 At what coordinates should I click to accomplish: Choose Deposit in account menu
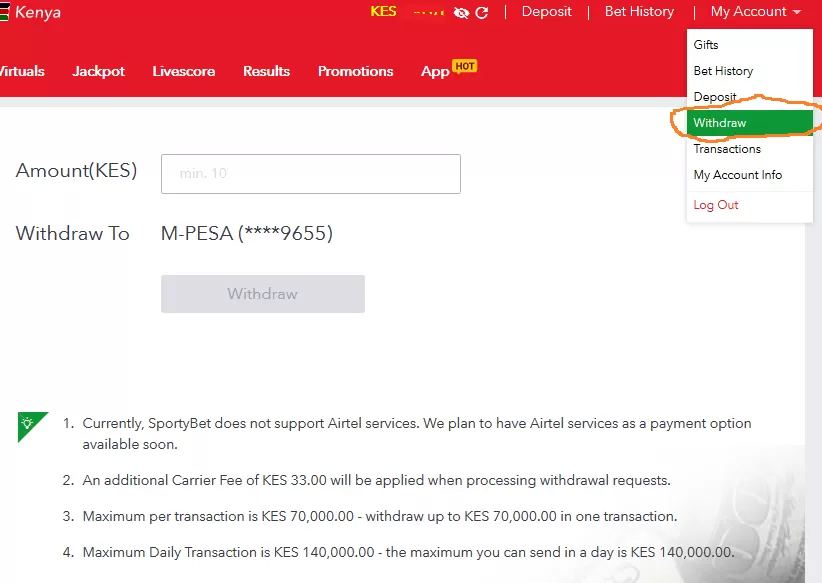(750, 96)
